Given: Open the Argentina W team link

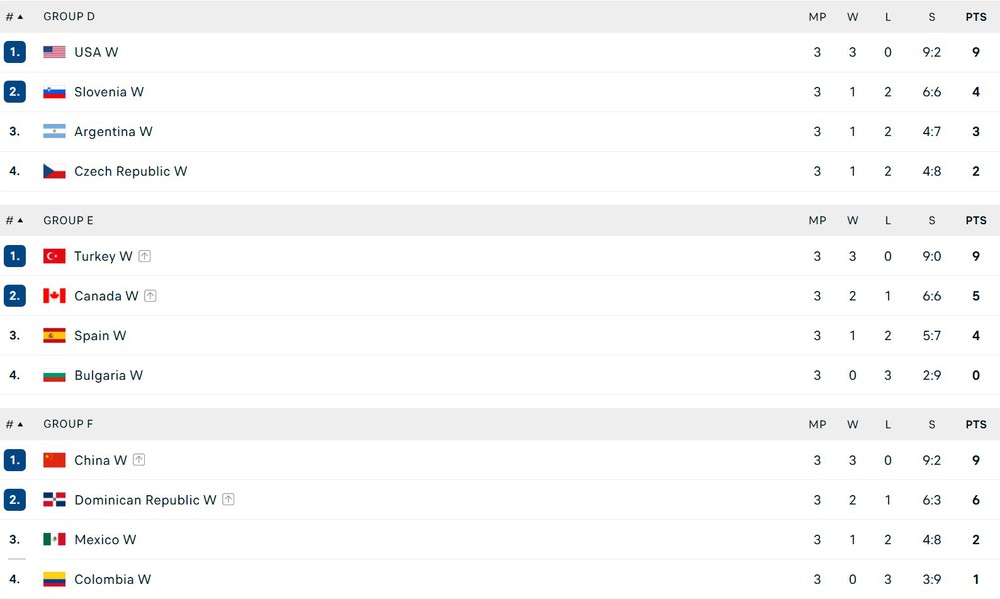Looking at the screenshot, I should pos(114,131).
